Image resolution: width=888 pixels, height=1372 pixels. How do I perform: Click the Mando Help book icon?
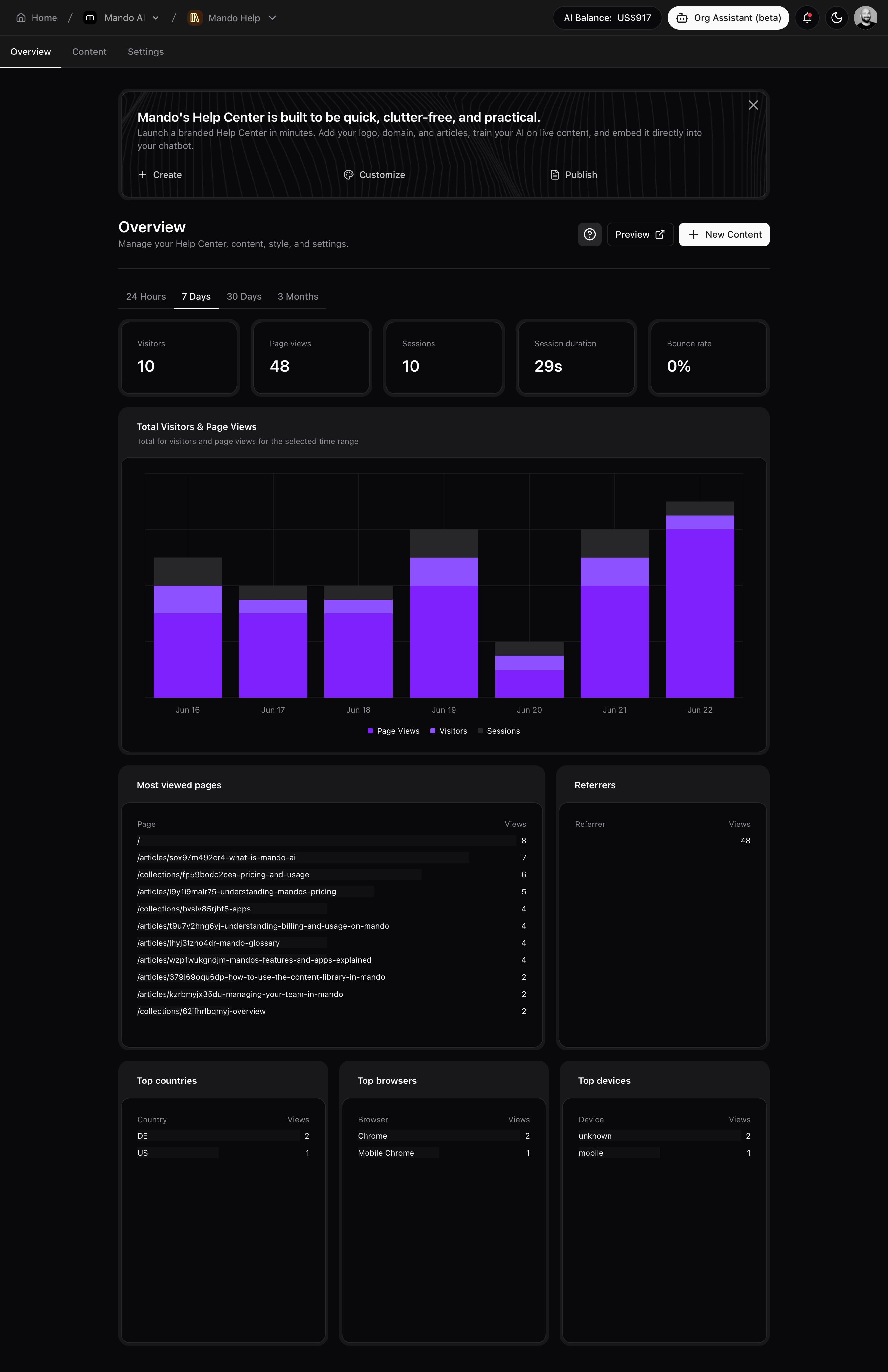(x=195, y=18)
